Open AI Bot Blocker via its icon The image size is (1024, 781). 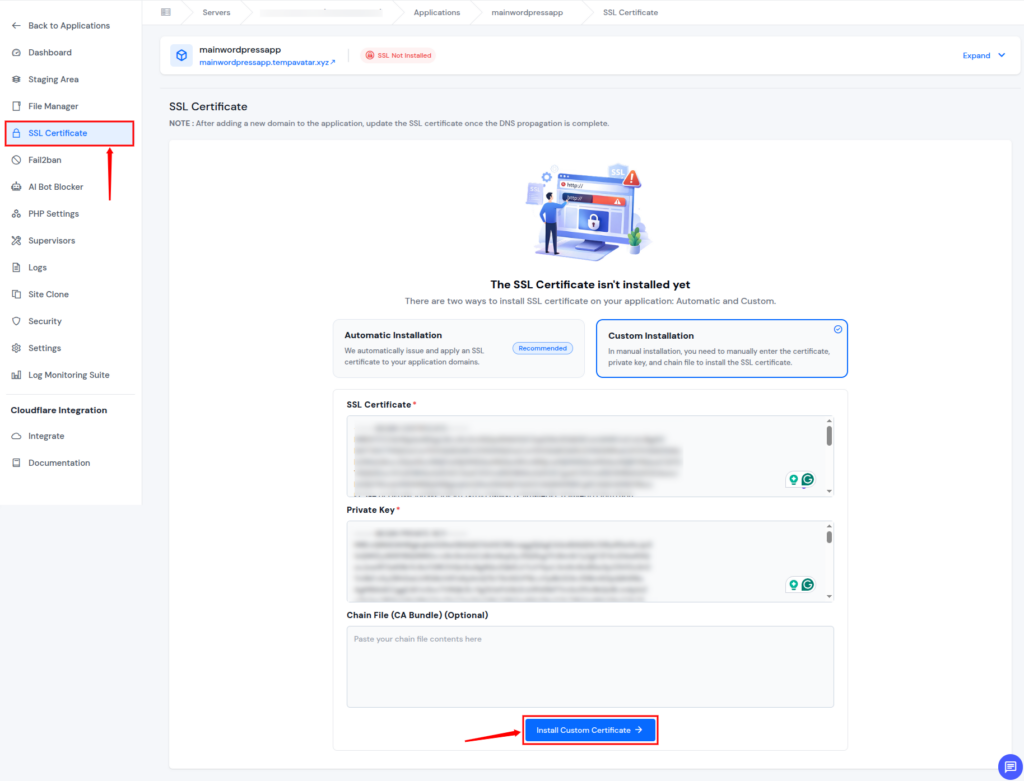[x=16, y=187]
